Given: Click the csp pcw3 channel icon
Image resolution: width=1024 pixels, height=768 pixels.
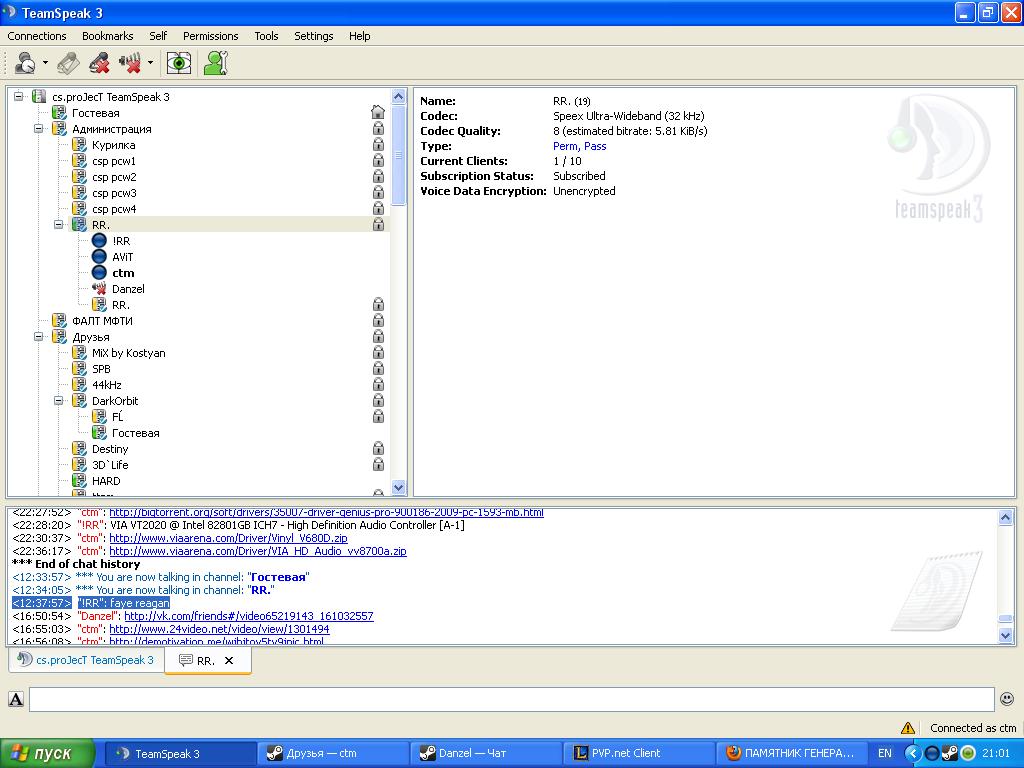Looking at the screenshot, I should tap(79, 193).
